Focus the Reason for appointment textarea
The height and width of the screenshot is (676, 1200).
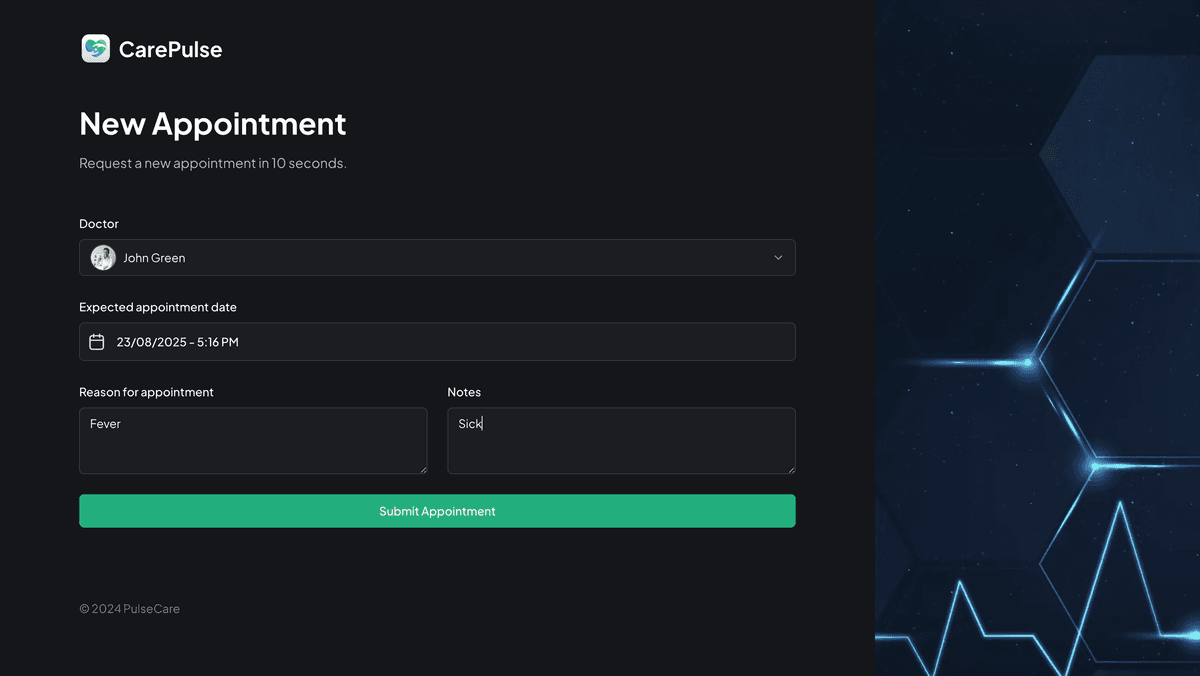coord(253,440)
